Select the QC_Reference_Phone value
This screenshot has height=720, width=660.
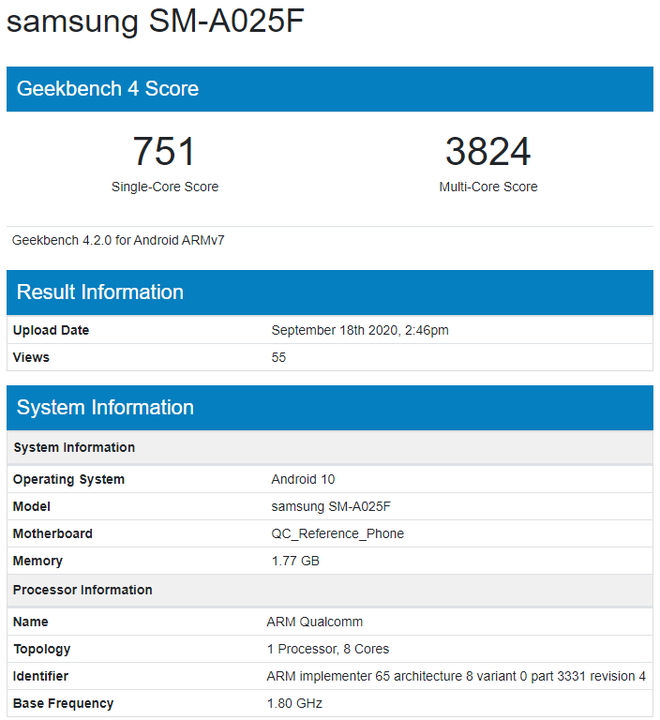pyautogui.click(x=337, y=534)
